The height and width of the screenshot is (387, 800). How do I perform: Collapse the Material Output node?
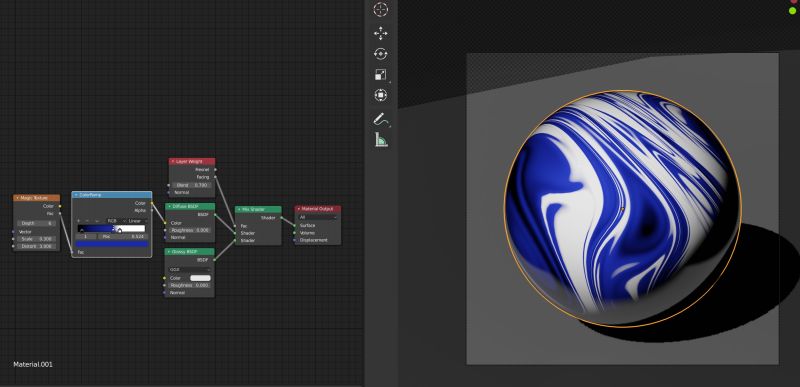(299, 209)
